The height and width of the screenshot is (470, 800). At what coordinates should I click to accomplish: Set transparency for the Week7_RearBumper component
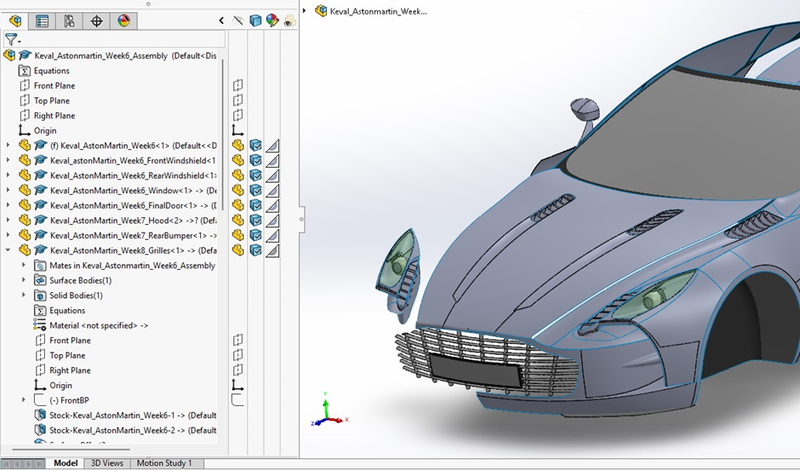272,235
